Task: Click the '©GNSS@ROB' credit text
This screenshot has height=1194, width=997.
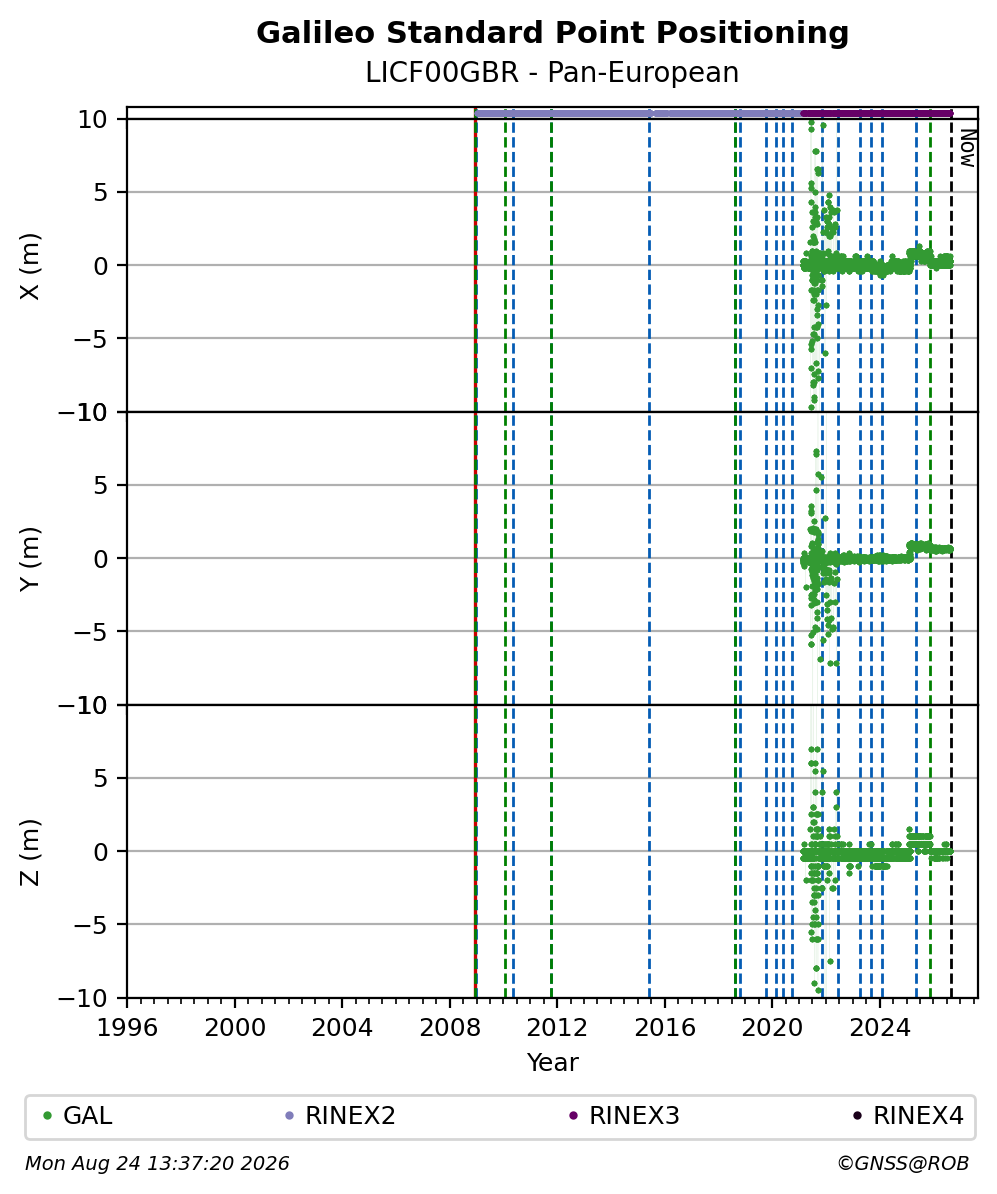Action: click(903, 1164)
